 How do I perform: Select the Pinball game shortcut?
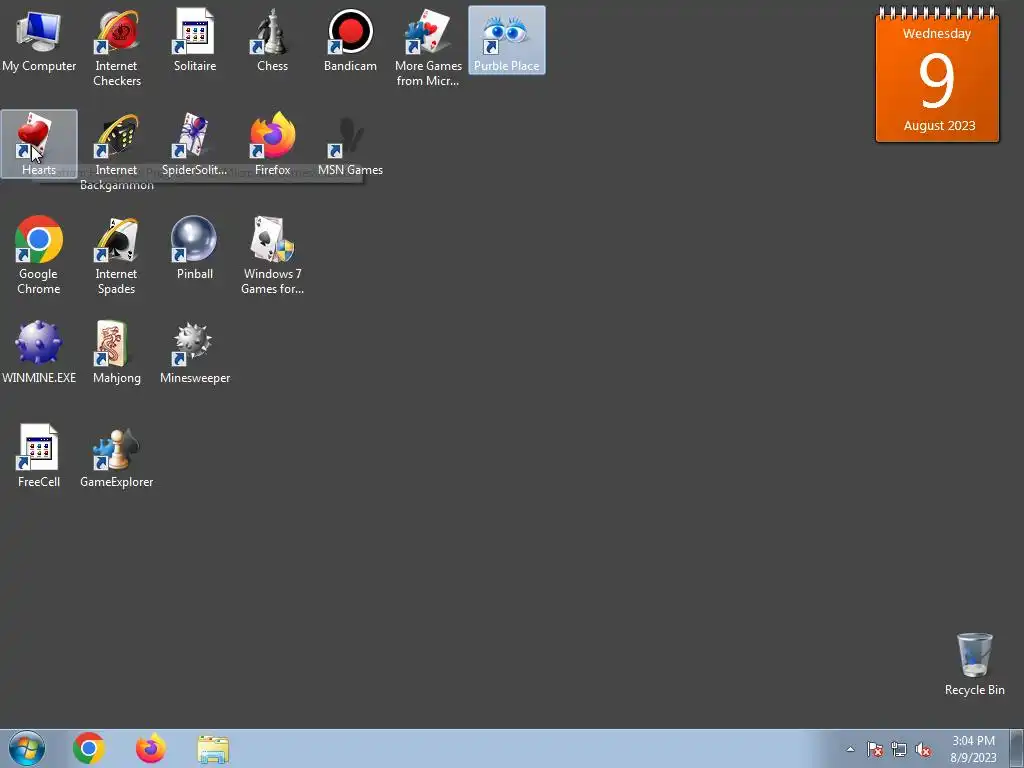(x=195, y=248)
